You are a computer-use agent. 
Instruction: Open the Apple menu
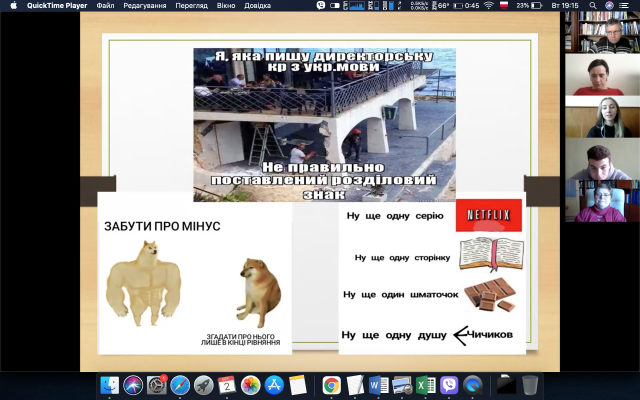13,6
